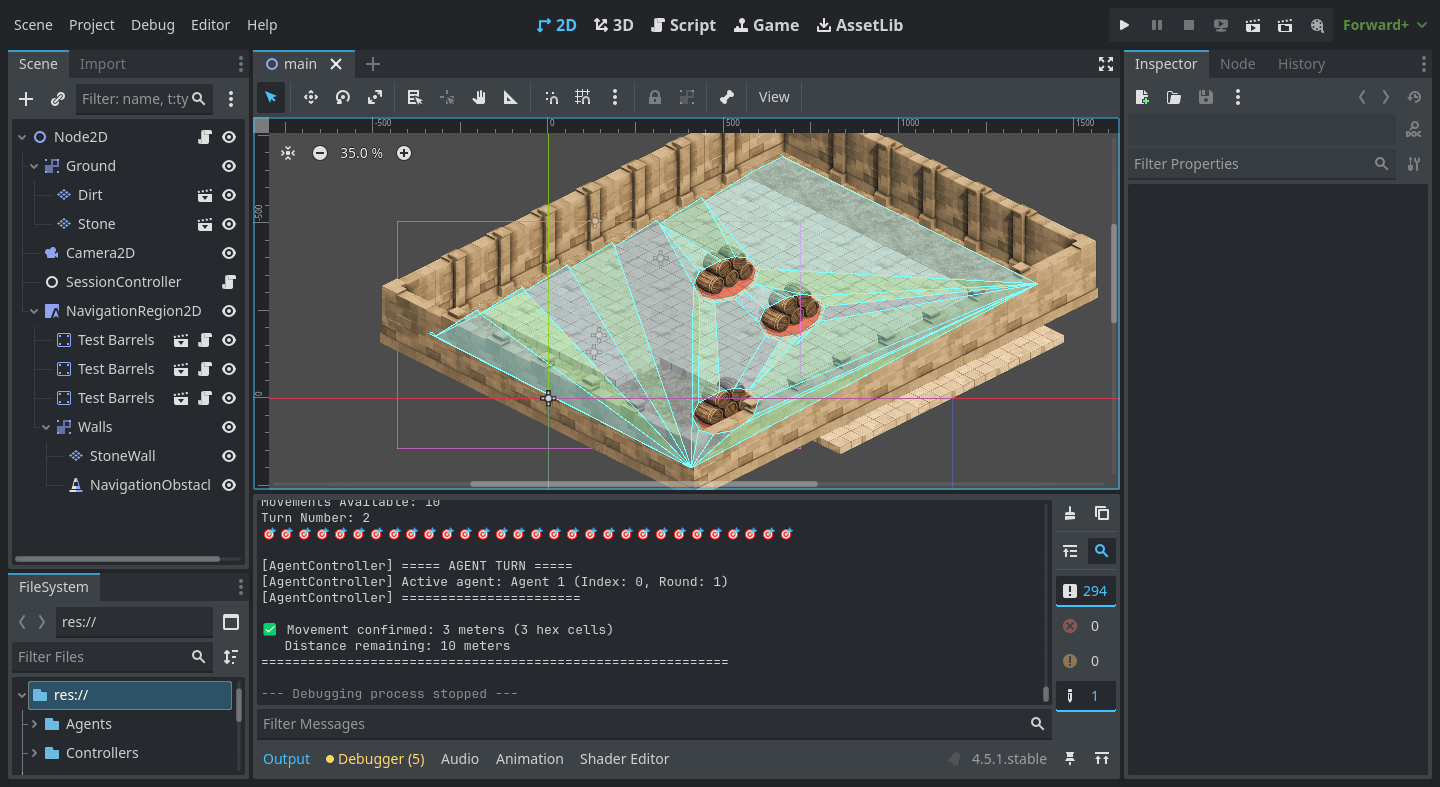Enable Ruler mode
The width and height of the screenshot is (1440, 787).
510,97
